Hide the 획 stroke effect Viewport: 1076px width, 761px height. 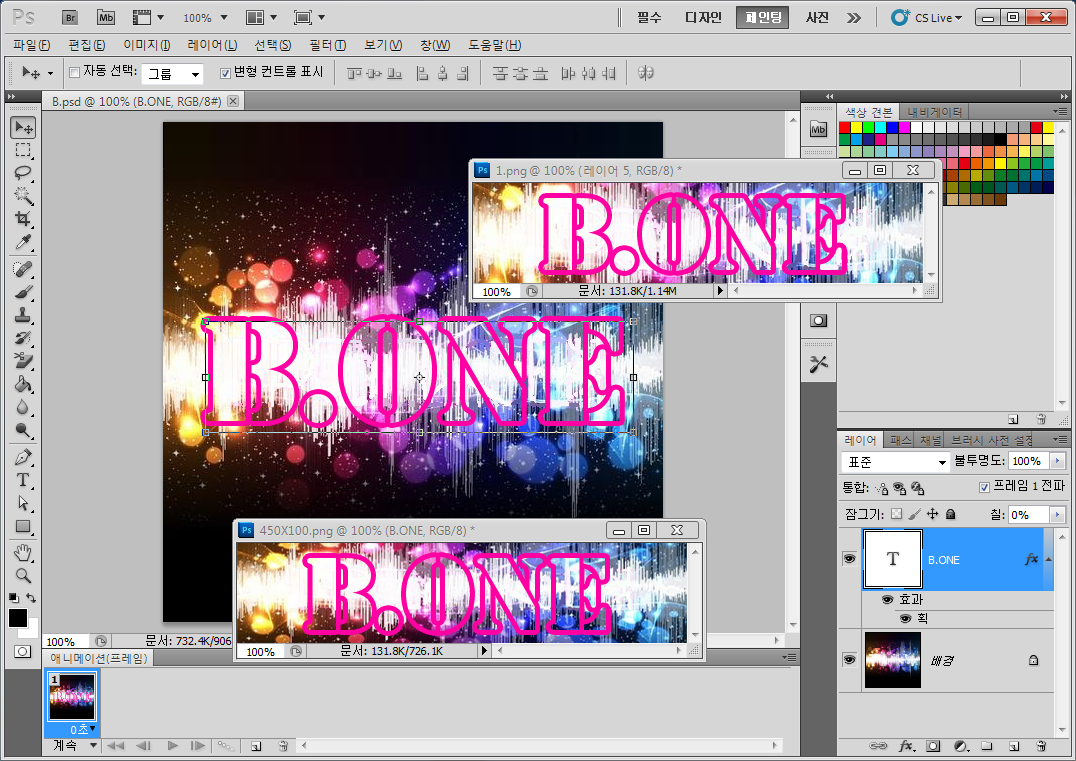point(906,619)
